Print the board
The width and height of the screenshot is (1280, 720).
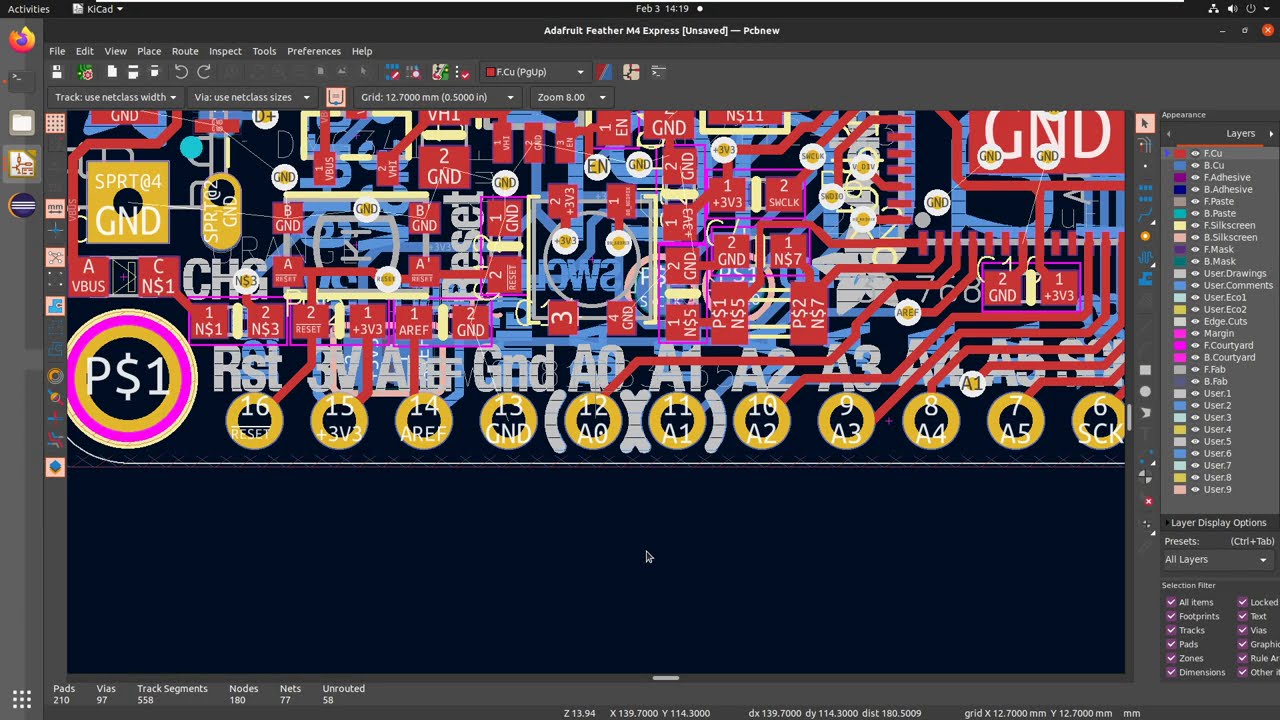coord(133,72)
